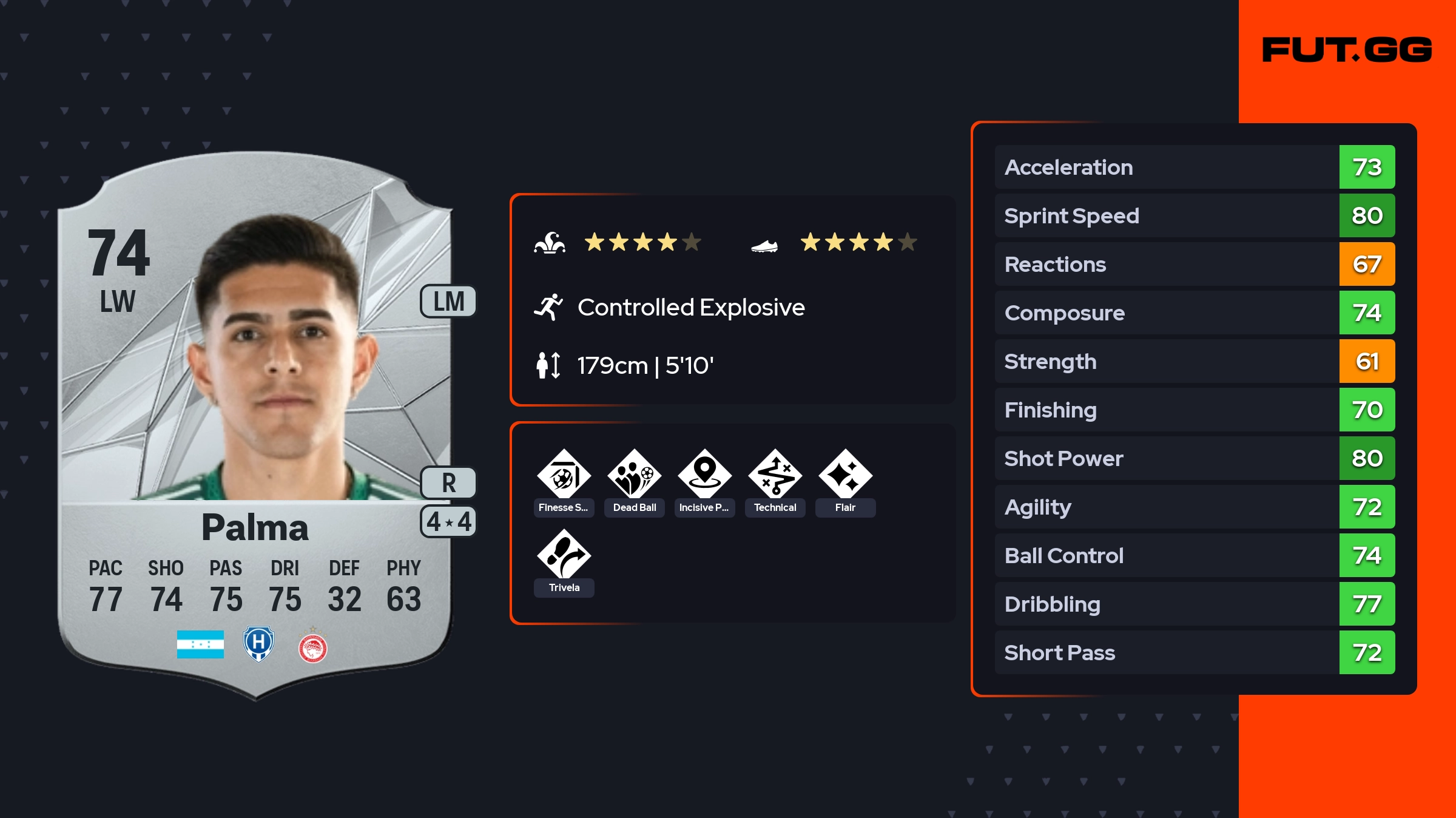Click the Flair playstyle icon
The image size is (1456, 818).
click(845, 475)
